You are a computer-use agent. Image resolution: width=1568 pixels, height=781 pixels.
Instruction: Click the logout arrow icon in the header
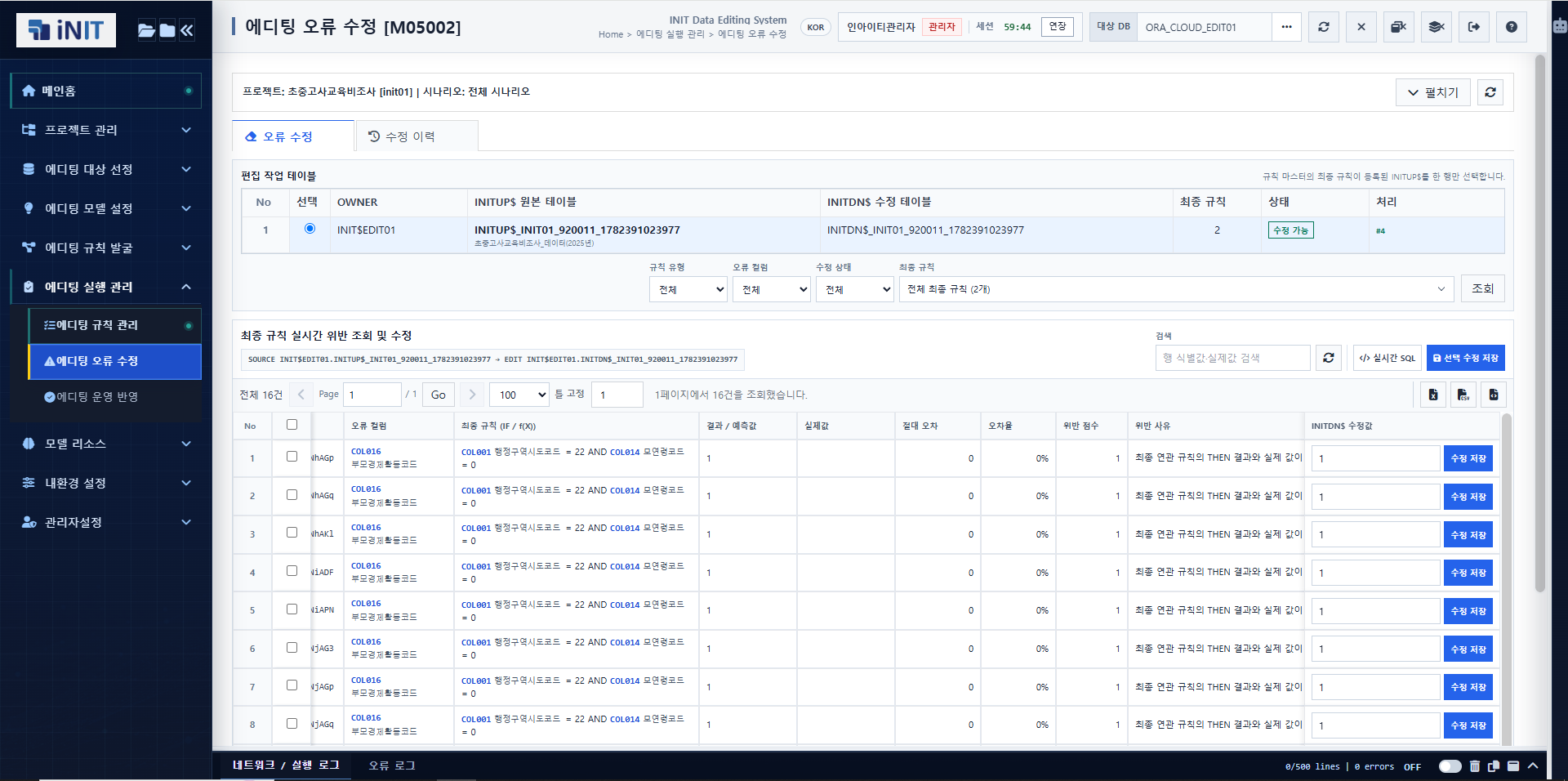(1474, 27)
